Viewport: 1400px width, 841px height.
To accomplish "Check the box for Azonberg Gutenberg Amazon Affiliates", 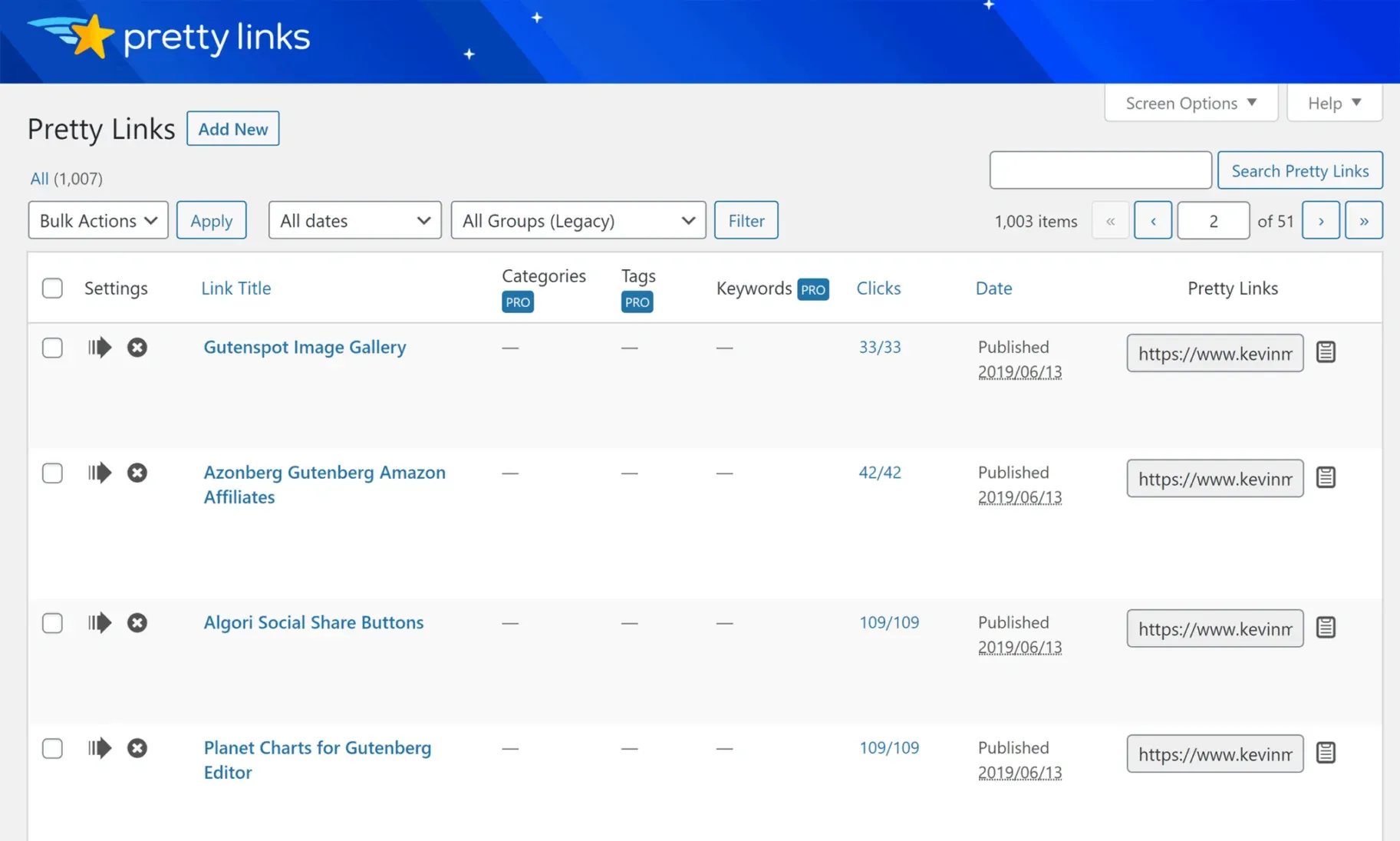I will tap(52, 473).
